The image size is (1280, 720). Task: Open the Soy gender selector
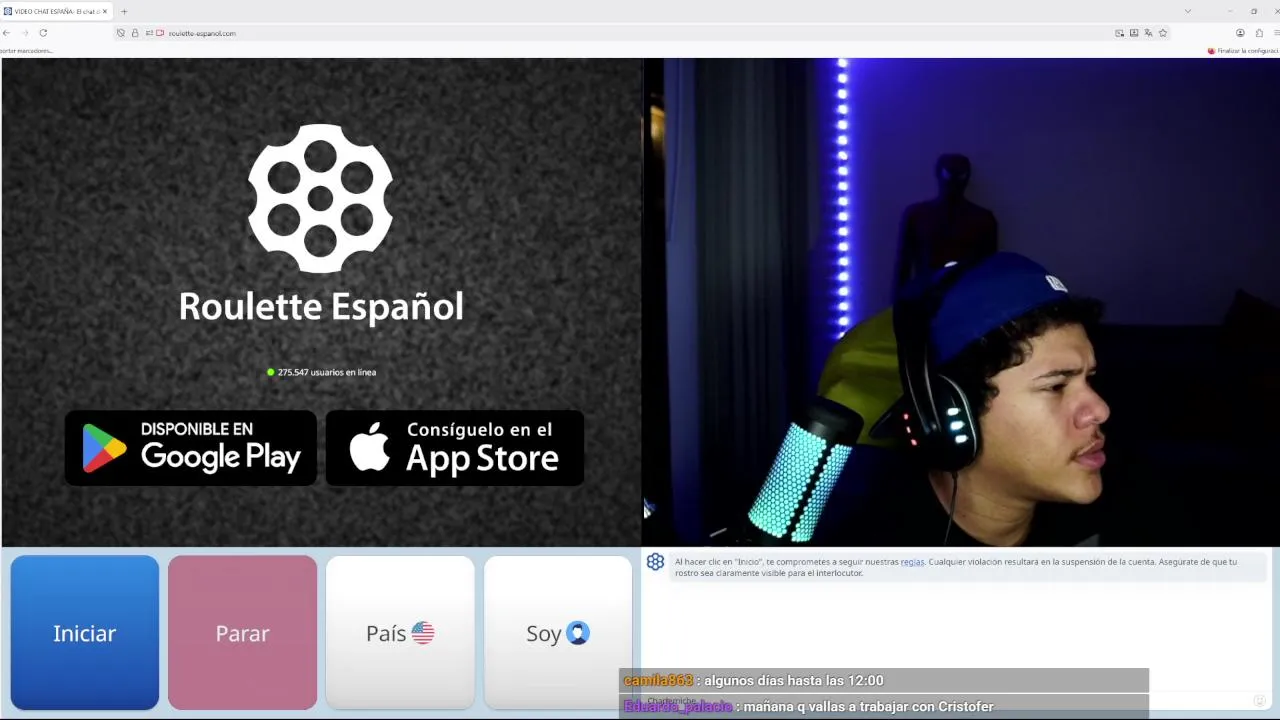coord(558,633)
